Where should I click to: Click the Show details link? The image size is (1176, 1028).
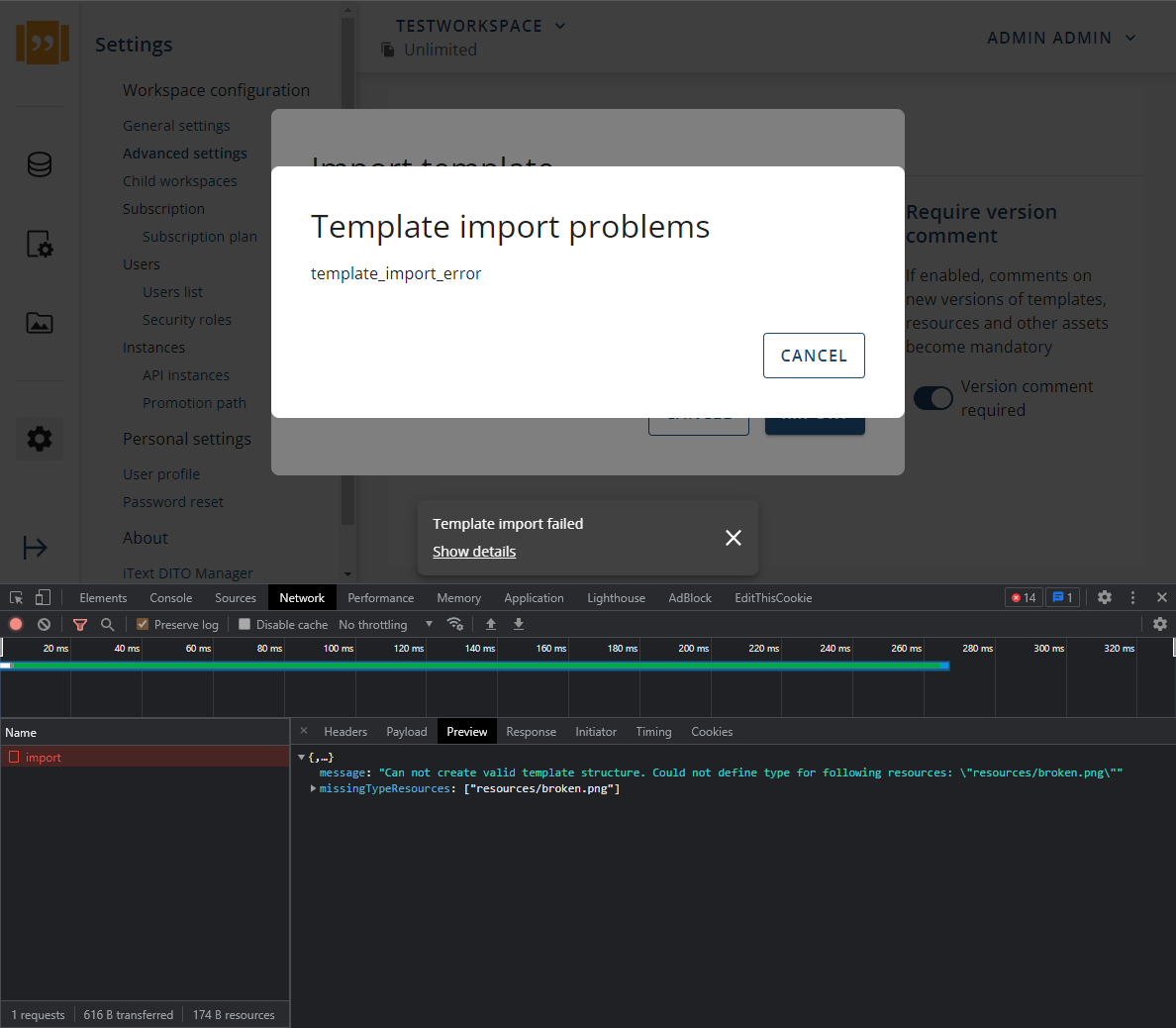[474, 552]
